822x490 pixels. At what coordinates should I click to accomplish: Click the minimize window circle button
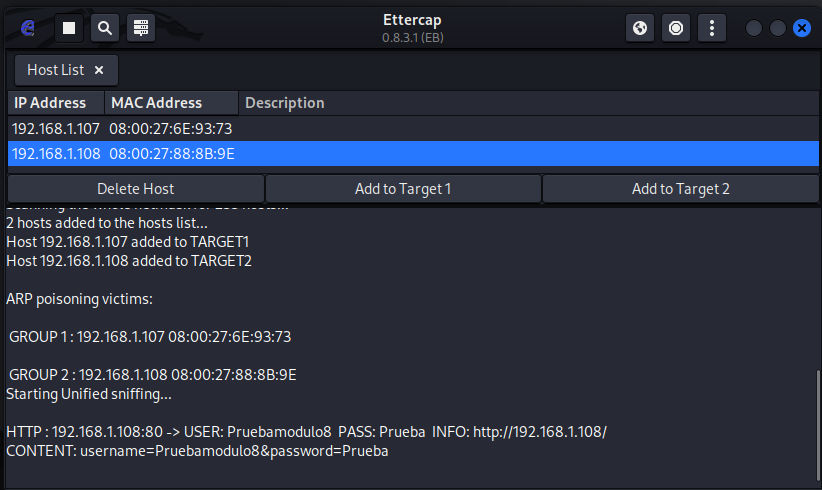pos(754,28)
